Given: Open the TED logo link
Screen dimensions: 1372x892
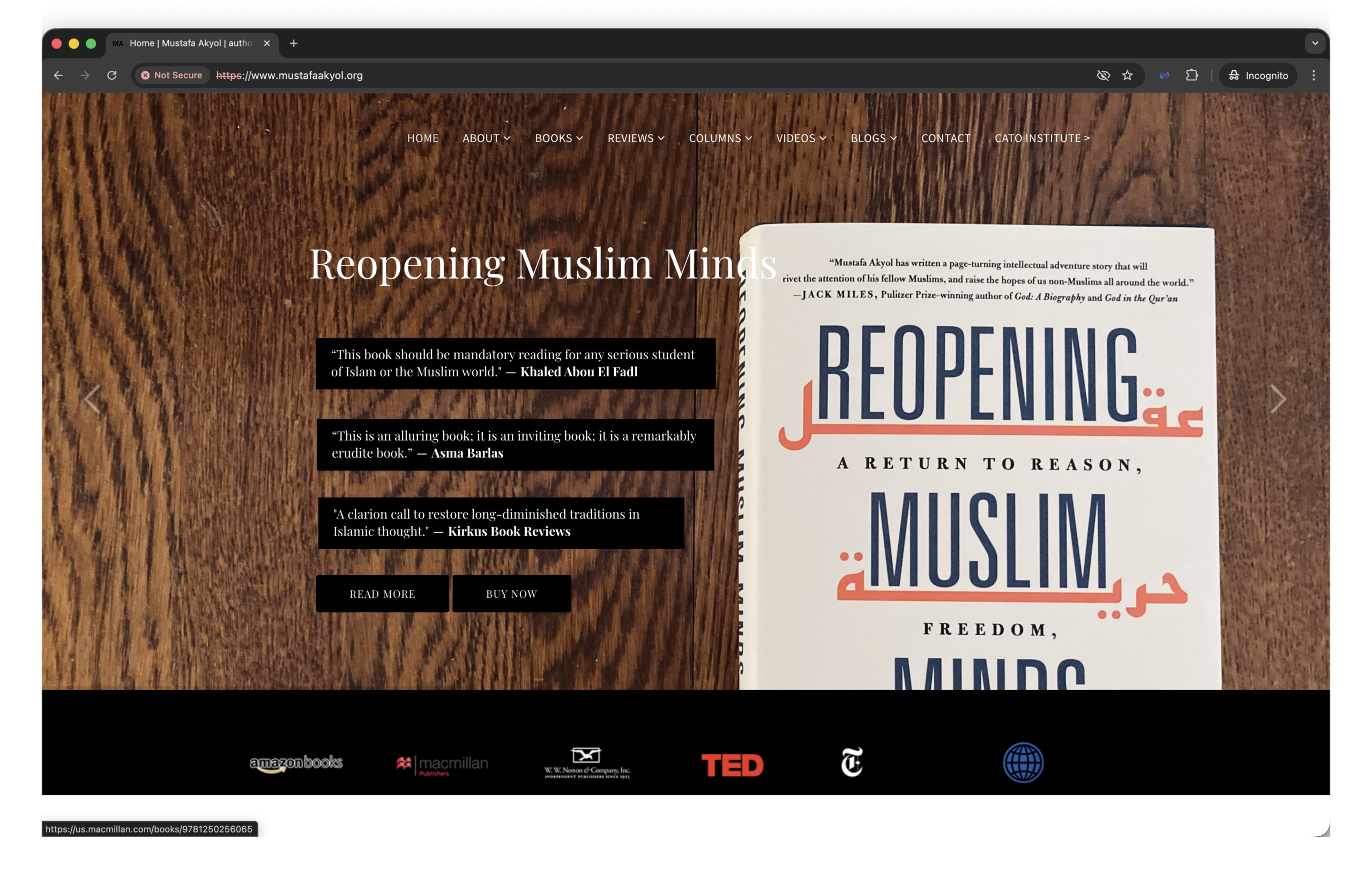Looking at the screenshot, I should pos(732,765).
